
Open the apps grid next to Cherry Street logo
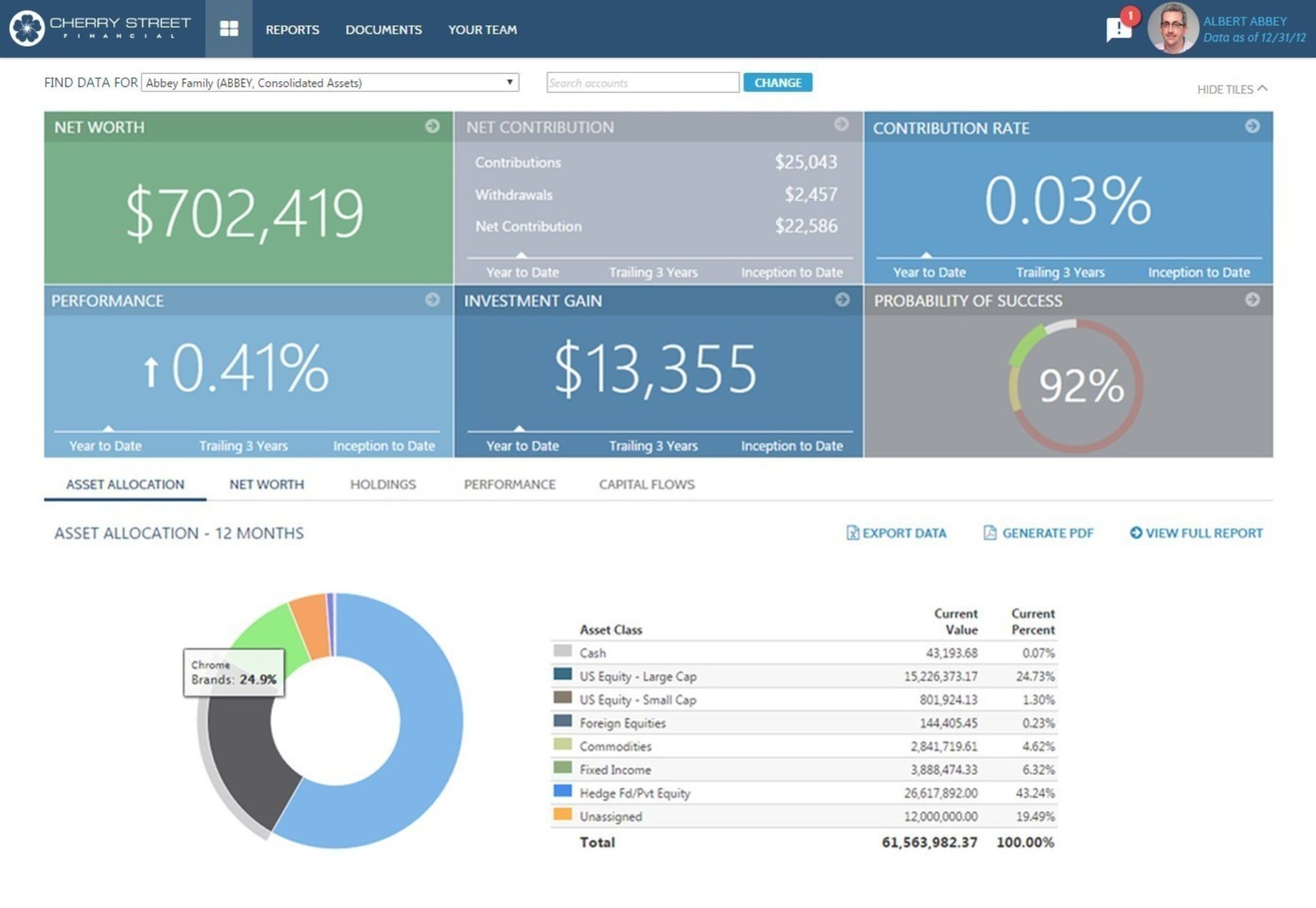tap(230, 29)
